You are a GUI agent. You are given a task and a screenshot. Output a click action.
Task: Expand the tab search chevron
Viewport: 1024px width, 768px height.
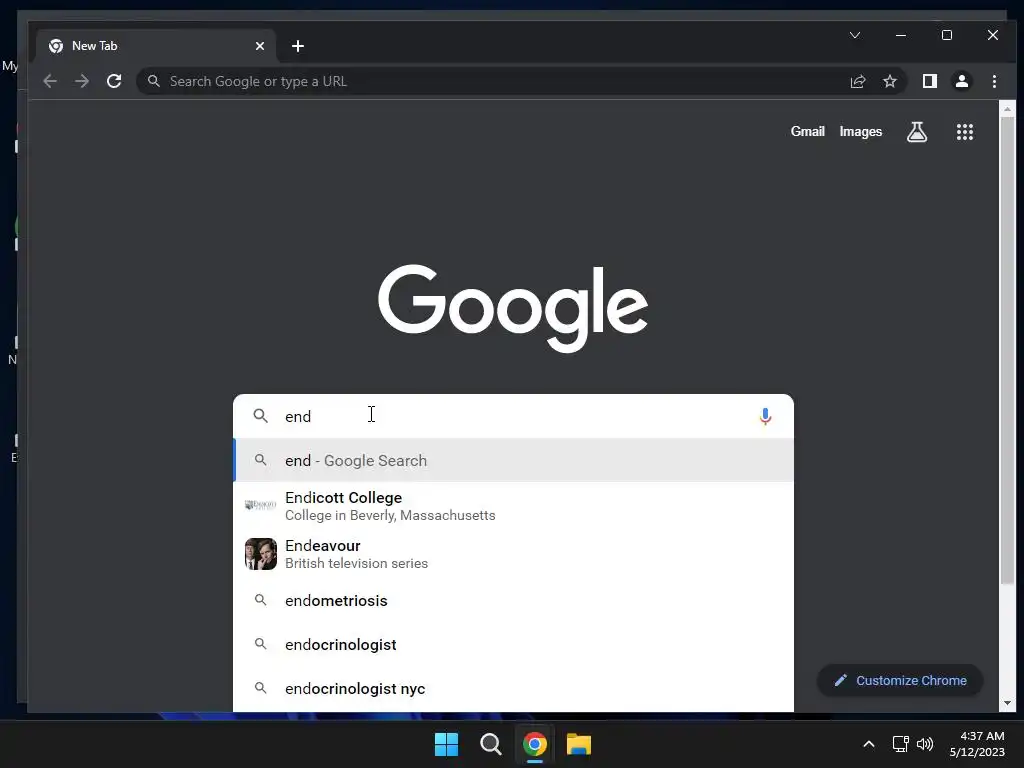pyautogui.click(x=855, y=35)
